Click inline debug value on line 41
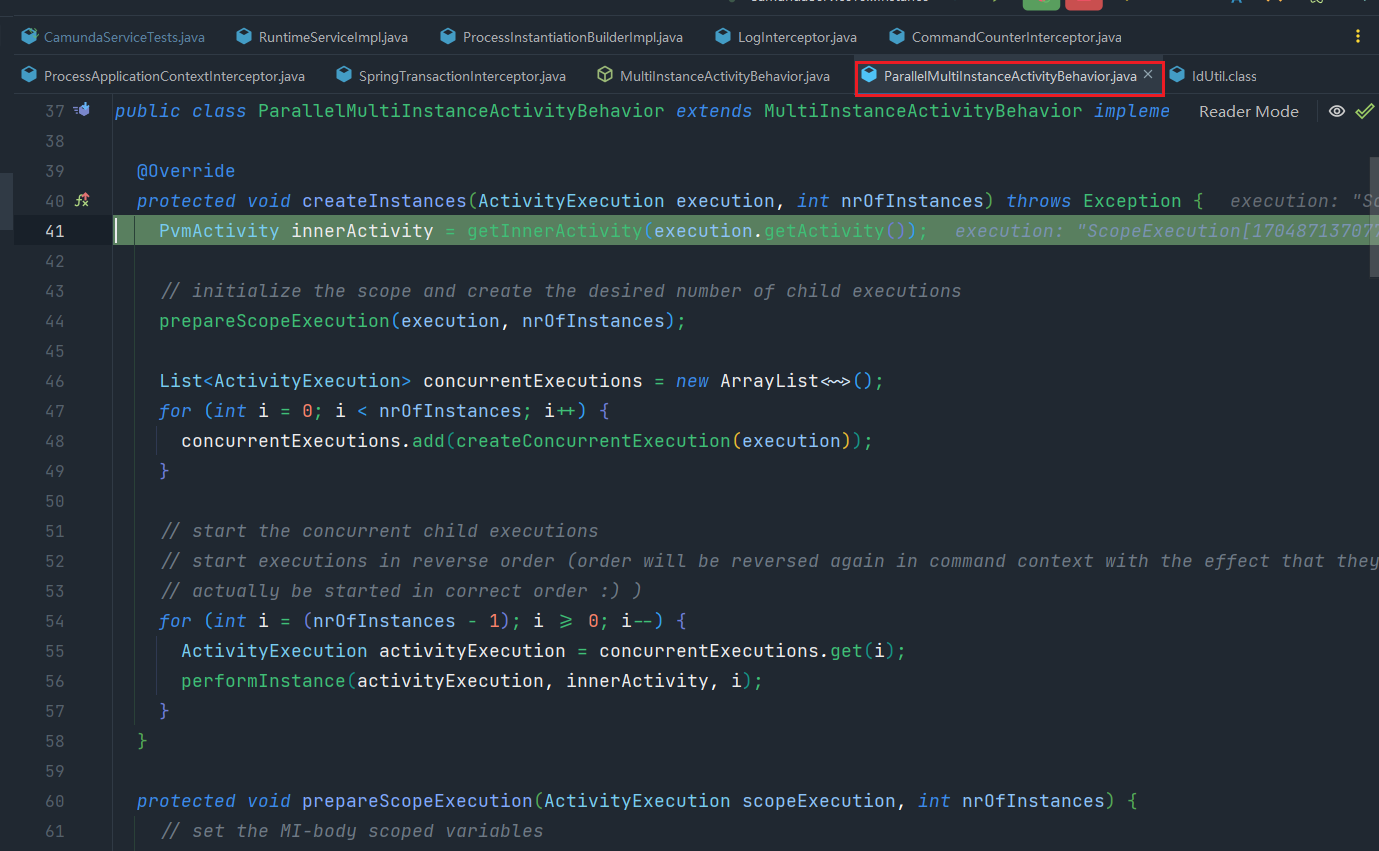 pos(1167,231)
